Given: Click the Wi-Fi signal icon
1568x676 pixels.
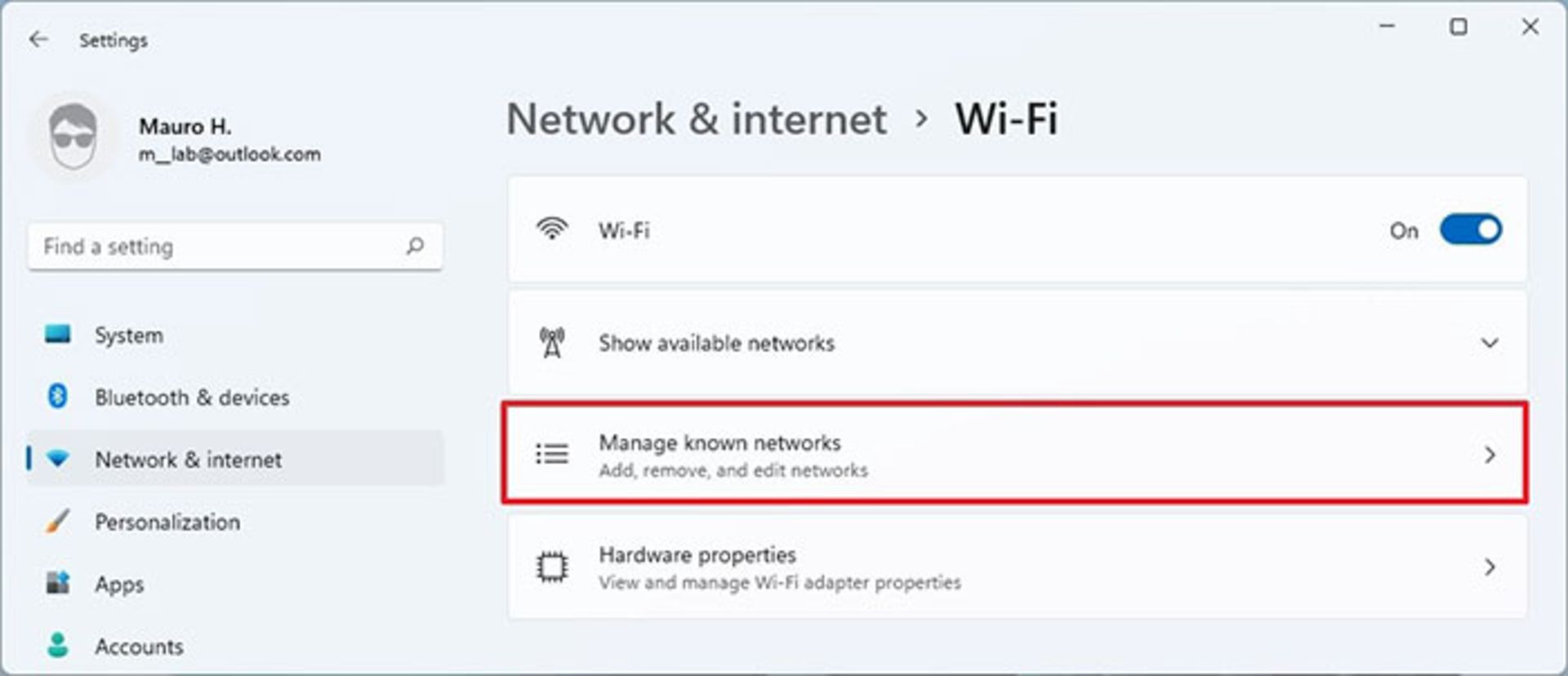Looking at the screenshot, I should tap(554, 229).
